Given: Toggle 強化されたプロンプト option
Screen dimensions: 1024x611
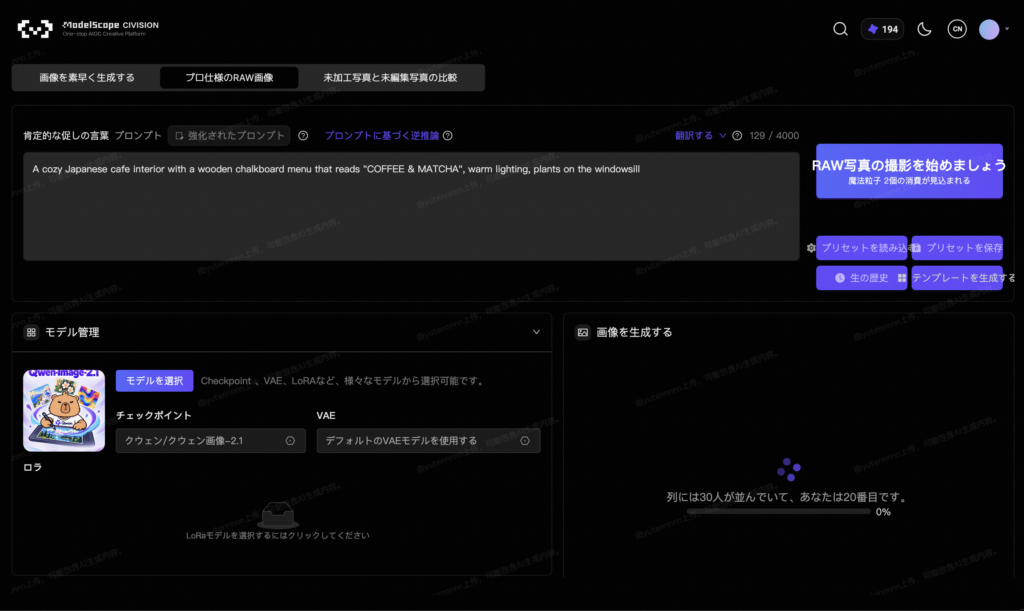Looking at the screenshot, I should [229, 136].
